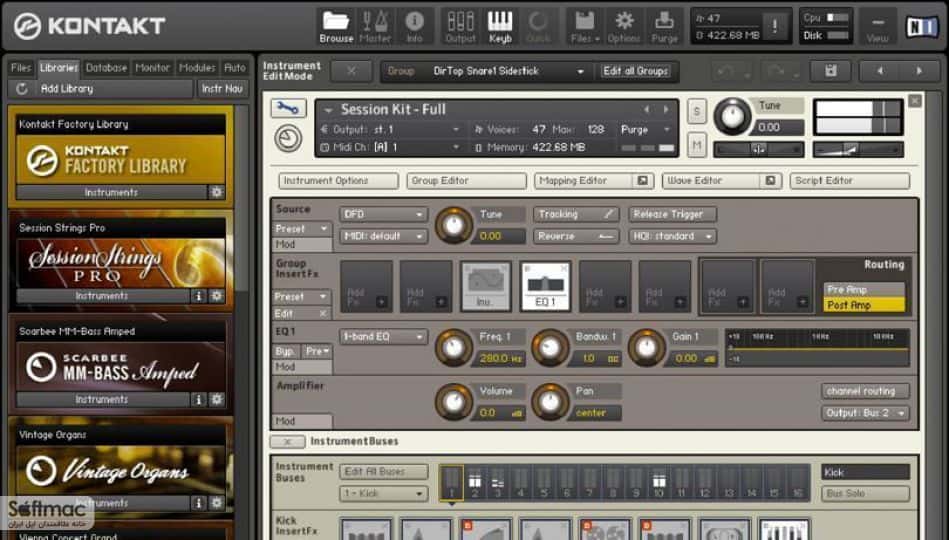Open Mapping Editor in external window icon
Viewport: 949px width, 540px height.
pyautogui.click(x=643, y=180)
